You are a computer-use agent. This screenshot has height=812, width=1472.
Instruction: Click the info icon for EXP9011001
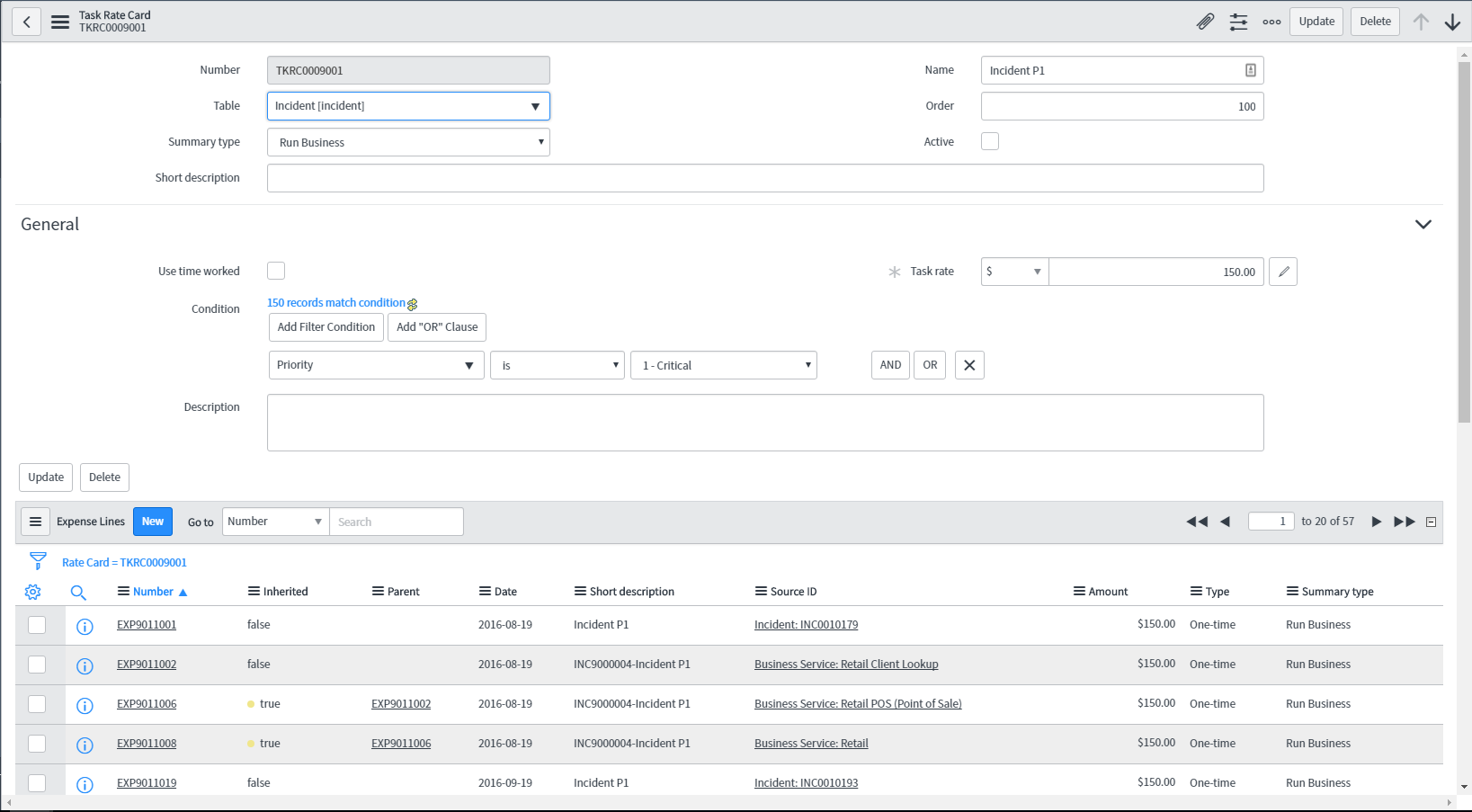[85, 627]
